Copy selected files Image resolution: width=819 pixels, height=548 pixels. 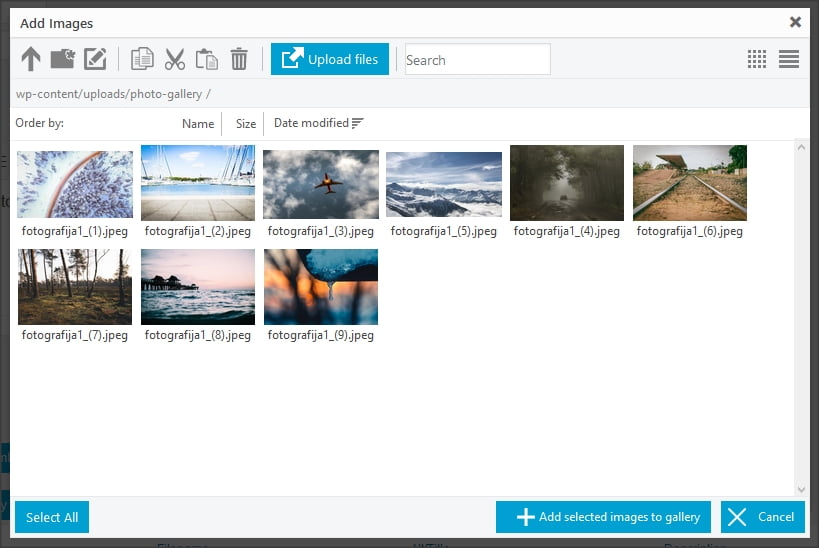tap(142, 59)
